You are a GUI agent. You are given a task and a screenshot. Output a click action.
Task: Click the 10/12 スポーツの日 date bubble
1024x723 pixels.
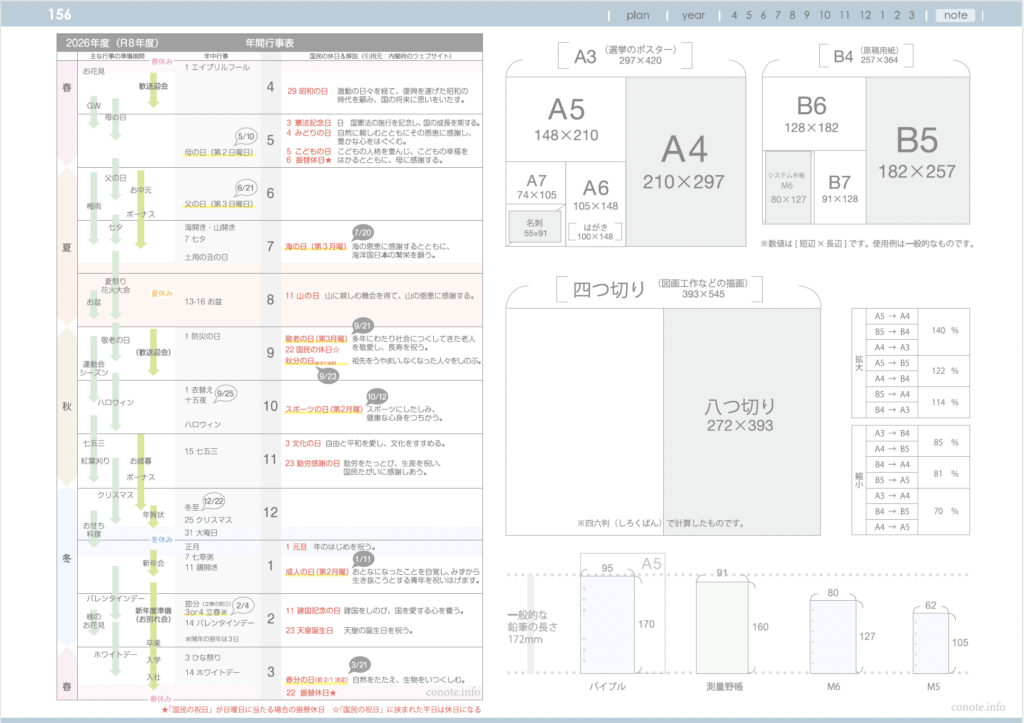(377, 396)
